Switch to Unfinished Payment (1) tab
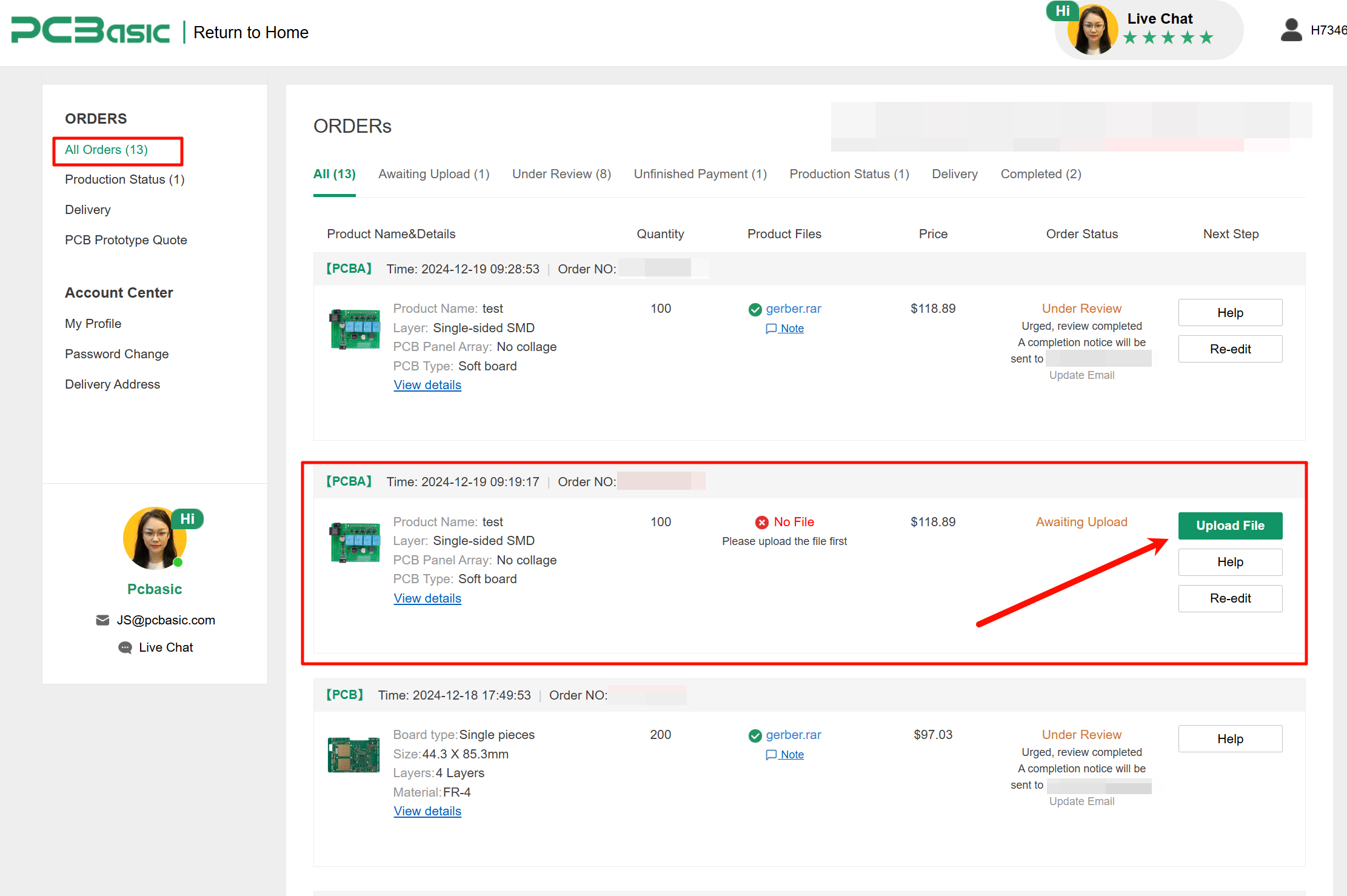 [x=700, y=174]
